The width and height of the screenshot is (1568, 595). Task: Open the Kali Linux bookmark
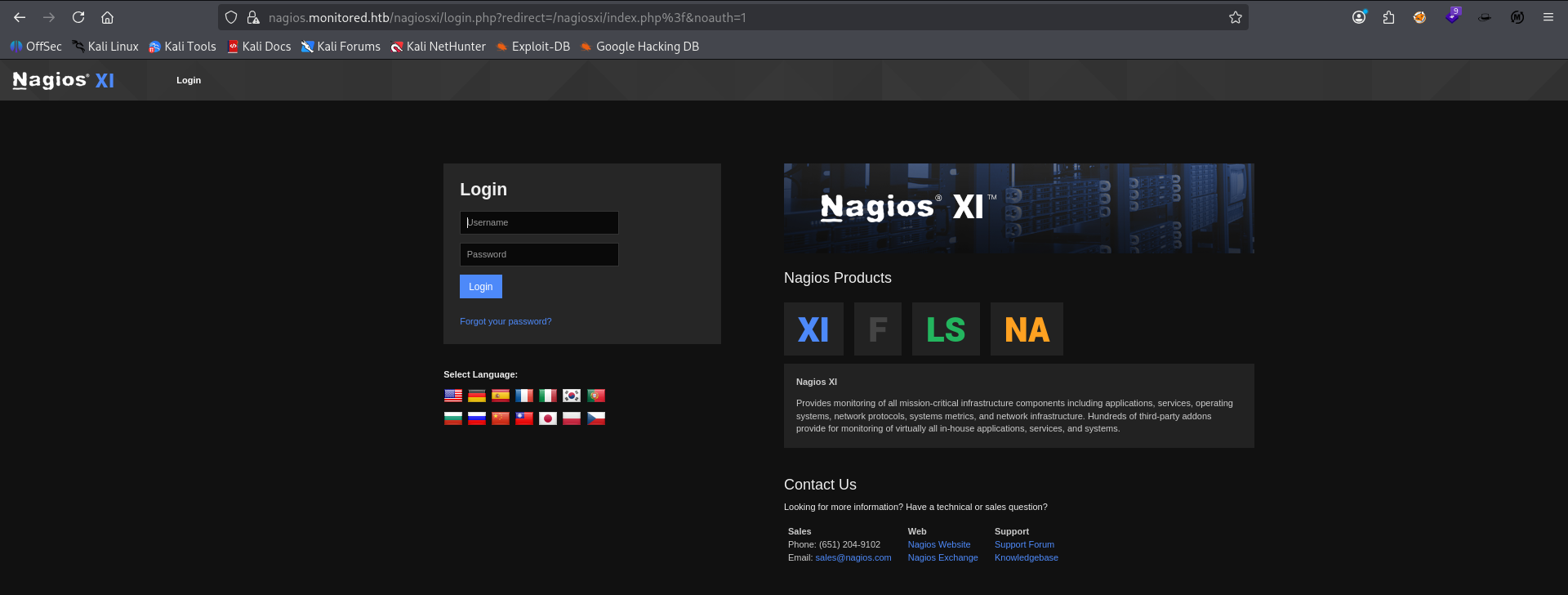[x=105, y=47]
